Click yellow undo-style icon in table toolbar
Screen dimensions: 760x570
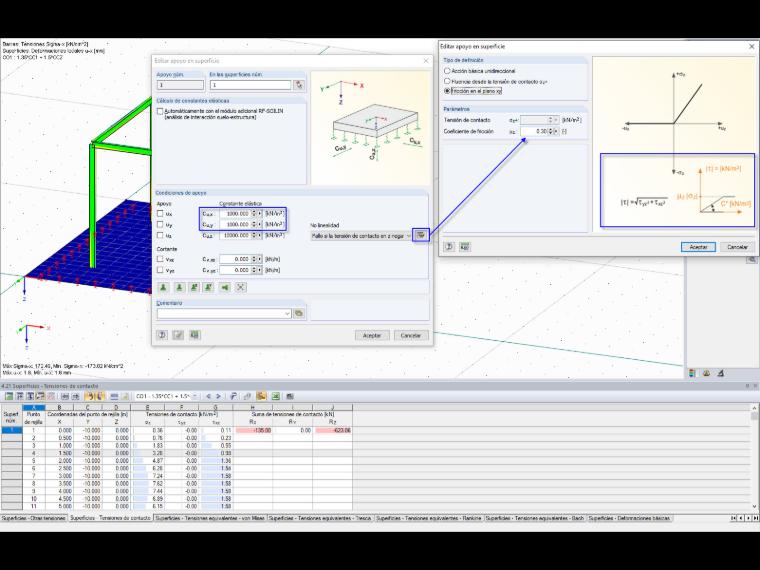tap(90, 396)
